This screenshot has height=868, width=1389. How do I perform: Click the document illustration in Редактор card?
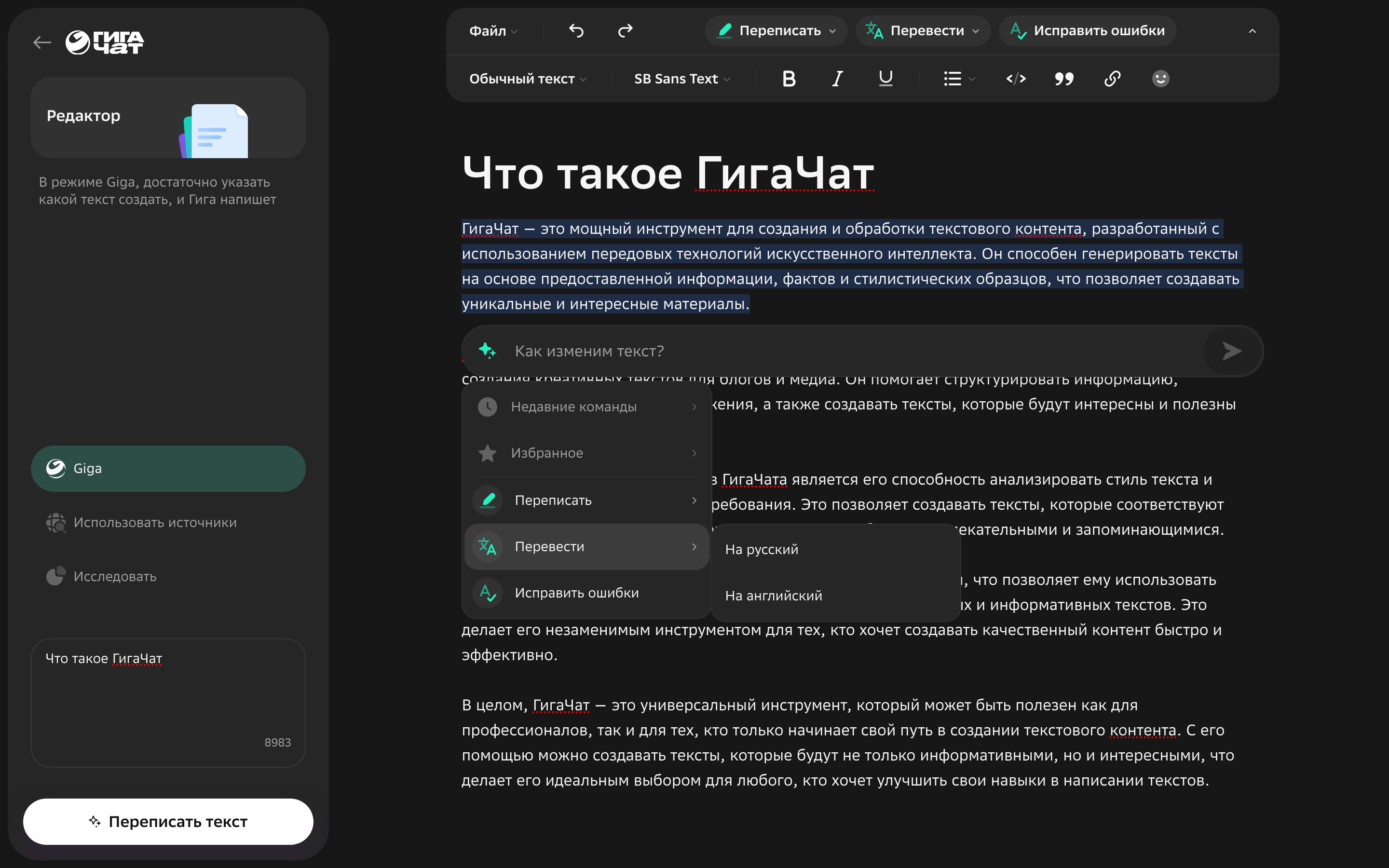click(214, 130)
